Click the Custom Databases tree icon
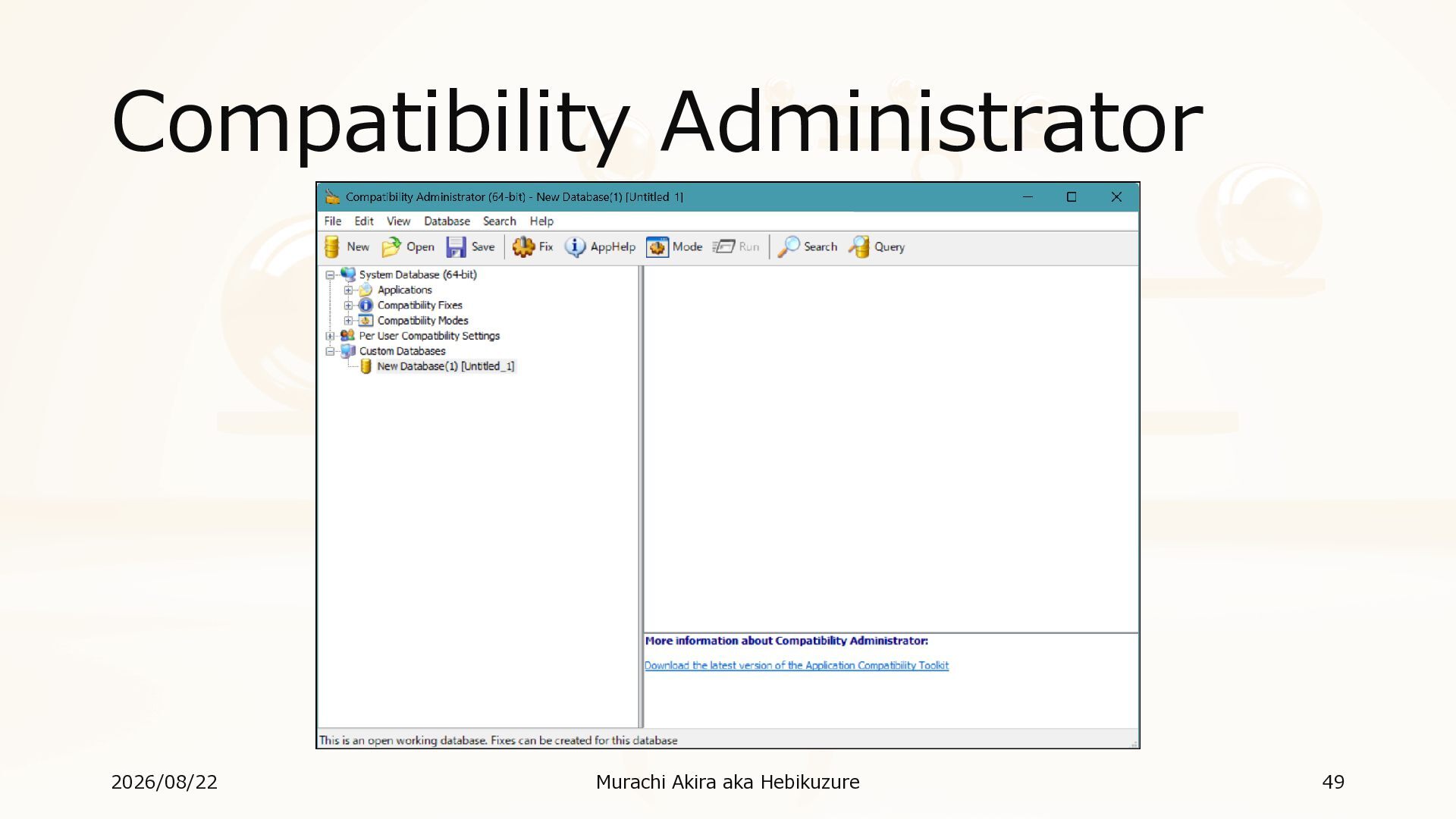The height and width of the screenshot is (819, 1456). click(348, 351)
